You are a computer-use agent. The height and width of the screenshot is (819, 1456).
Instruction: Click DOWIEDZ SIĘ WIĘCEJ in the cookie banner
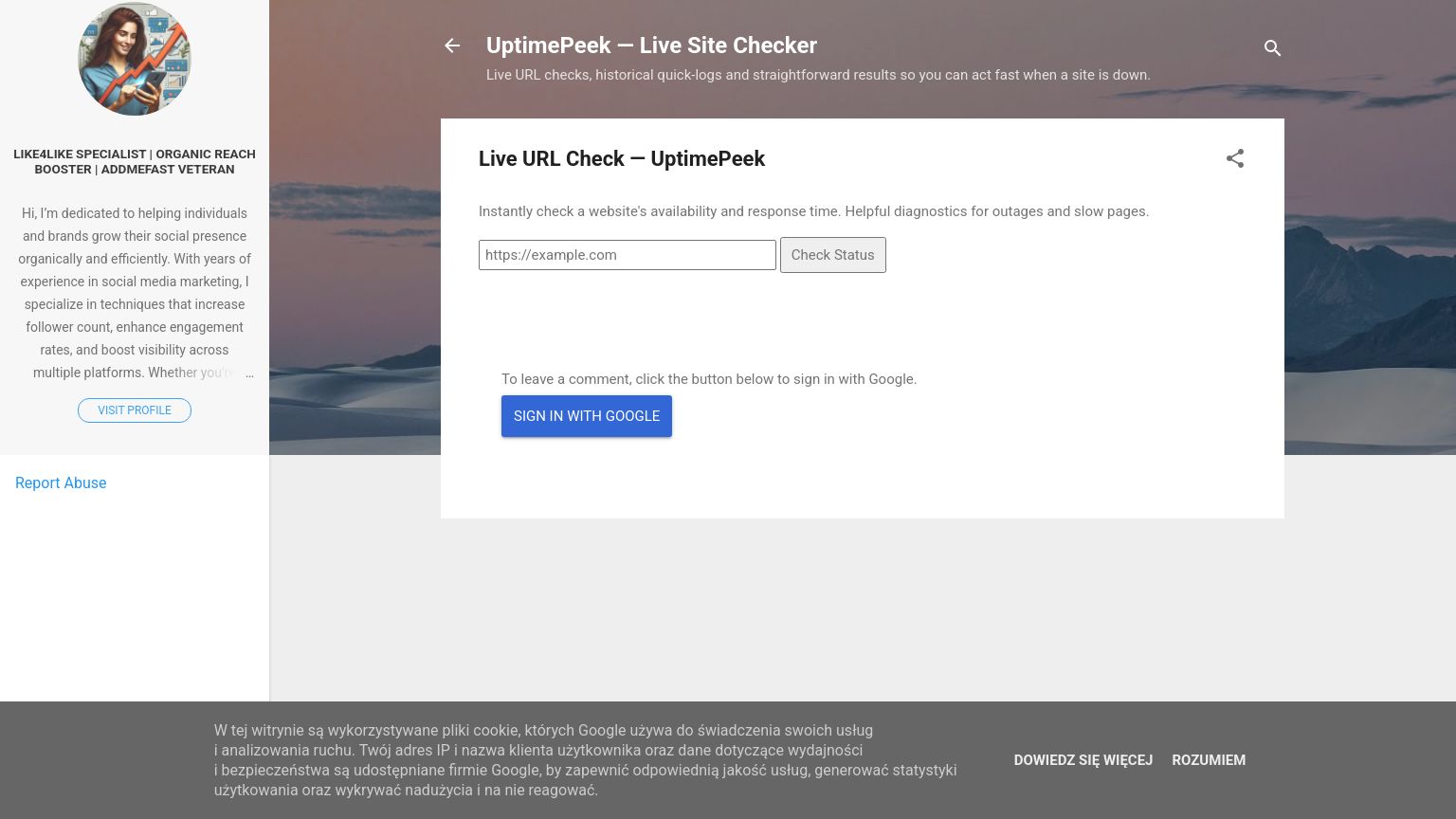pyautogui.click(x=1083, y=760)
